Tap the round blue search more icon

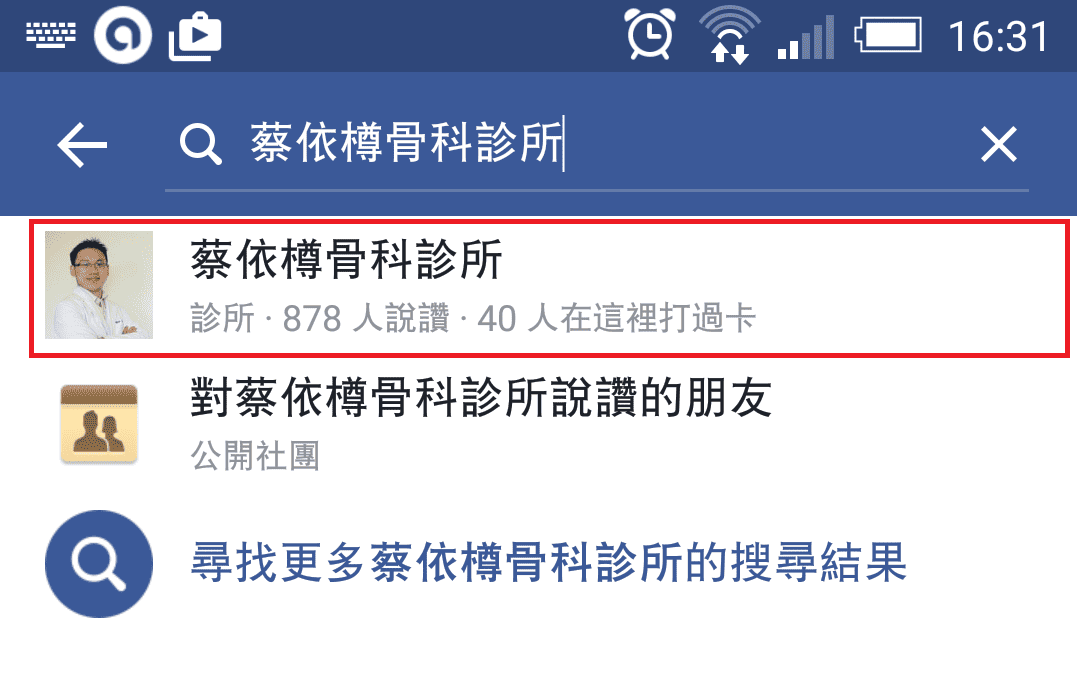pos(99,564)
